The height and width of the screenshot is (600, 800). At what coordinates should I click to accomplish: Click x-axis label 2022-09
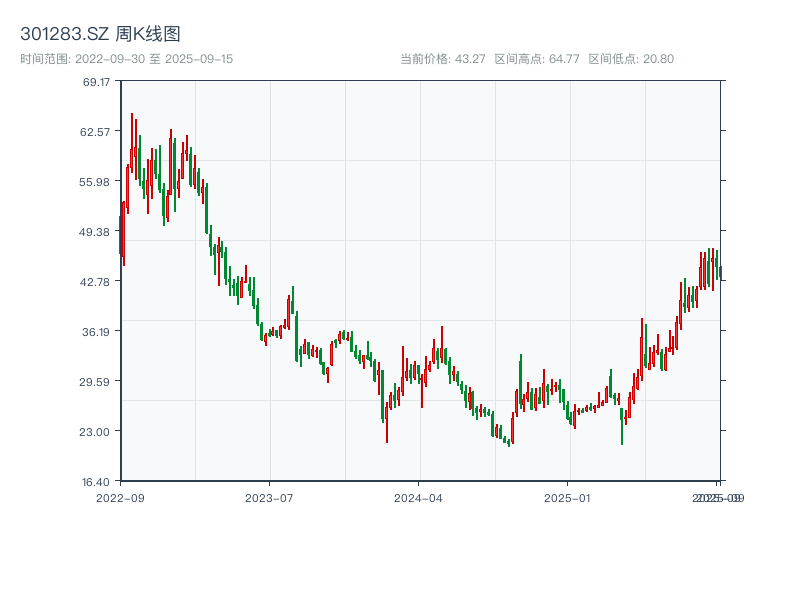tap(120, 498)
